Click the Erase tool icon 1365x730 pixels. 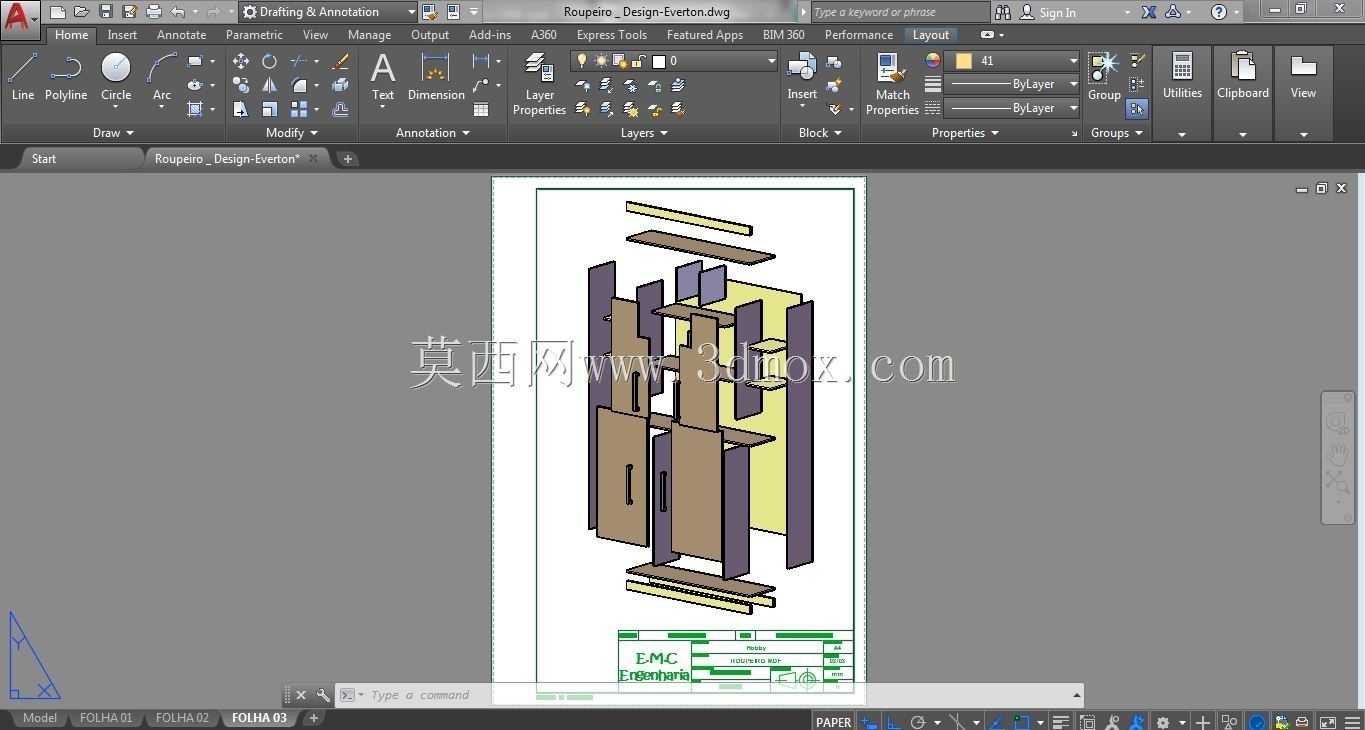[340, 61]
